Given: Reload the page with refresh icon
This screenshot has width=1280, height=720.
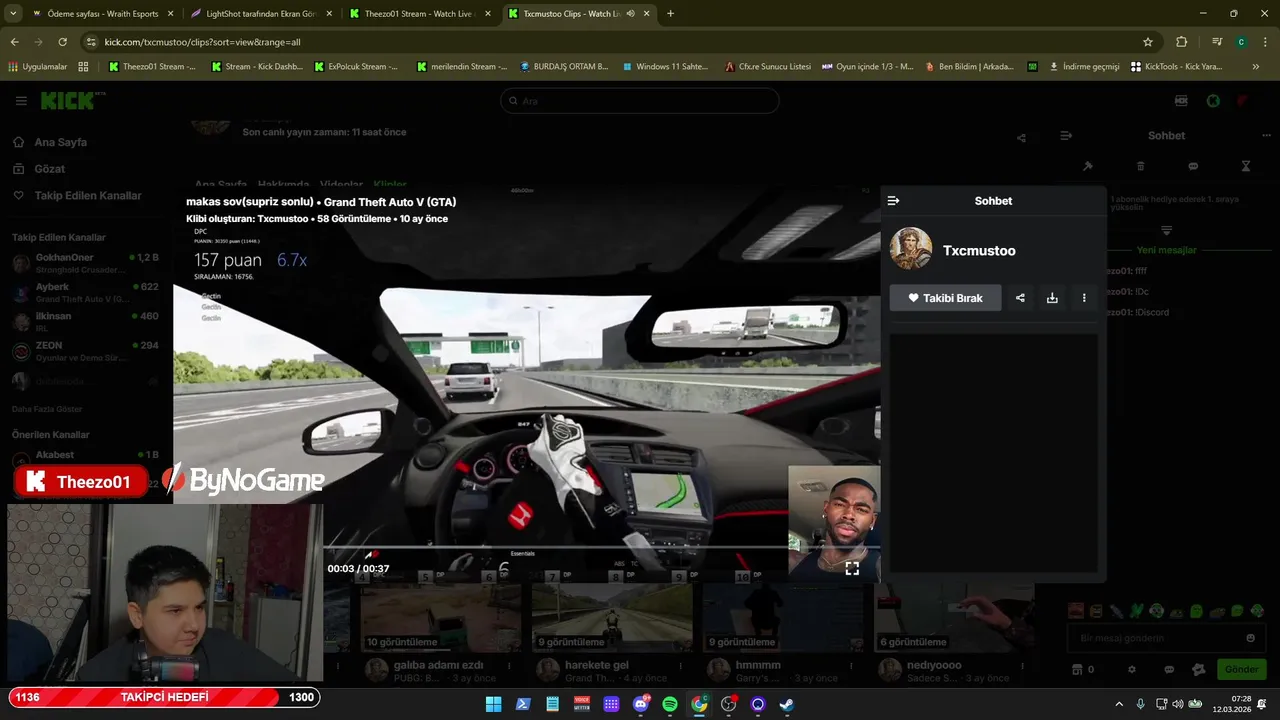Looking at the screenshot, I should click(x=62, y=42).
